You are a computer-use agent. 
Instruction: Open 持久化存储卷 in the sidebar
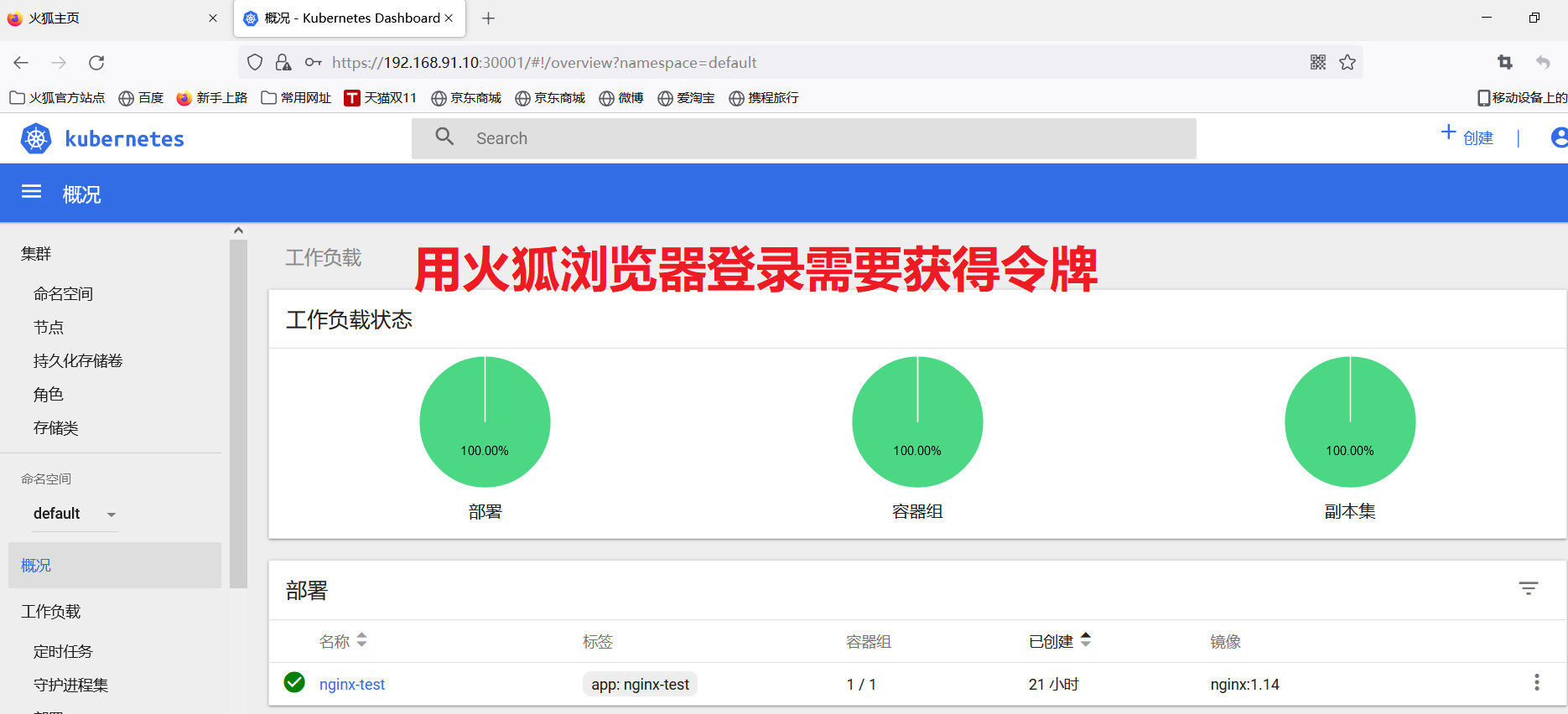pyautogui.click(x=78, y=361)
